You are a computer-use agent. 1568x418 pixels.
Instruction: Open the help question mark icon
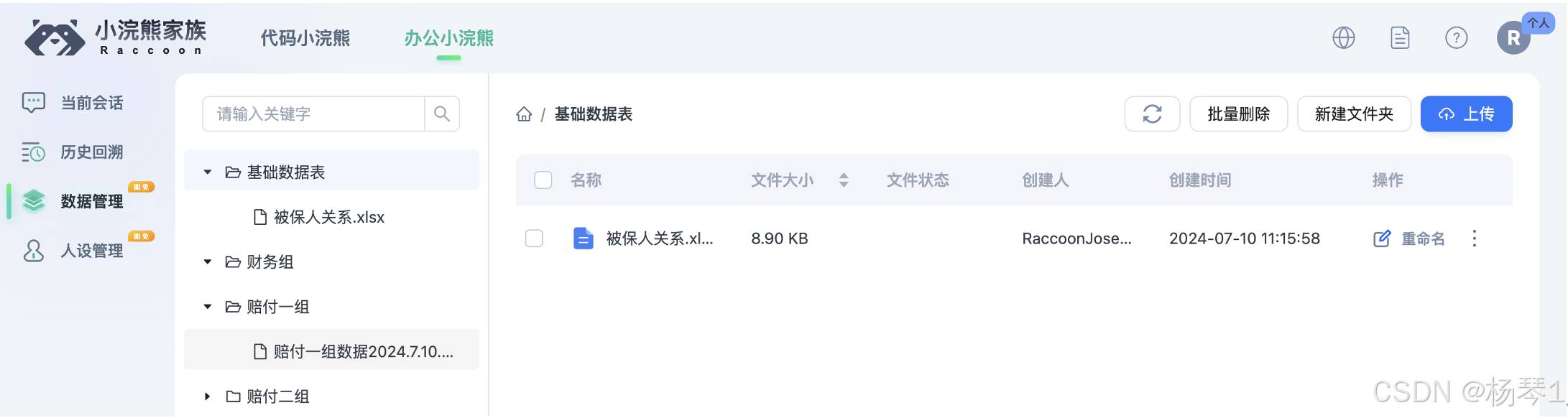click(1456, 37)
